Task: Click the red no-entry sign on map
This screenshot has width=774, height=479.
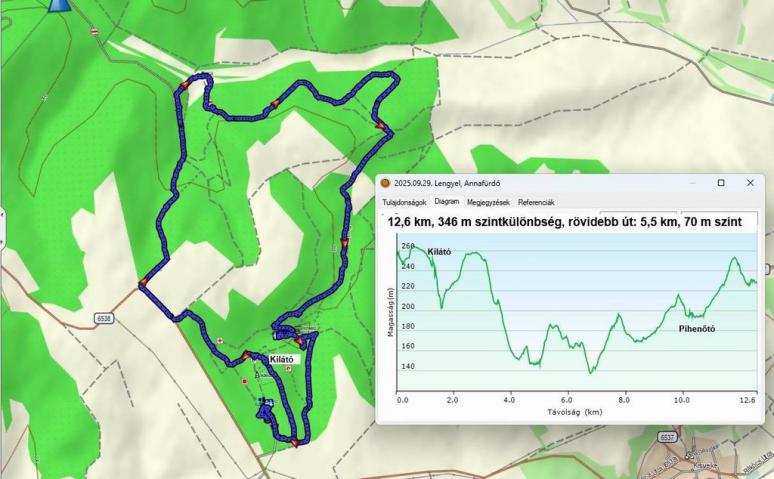Action: (96, 32)
